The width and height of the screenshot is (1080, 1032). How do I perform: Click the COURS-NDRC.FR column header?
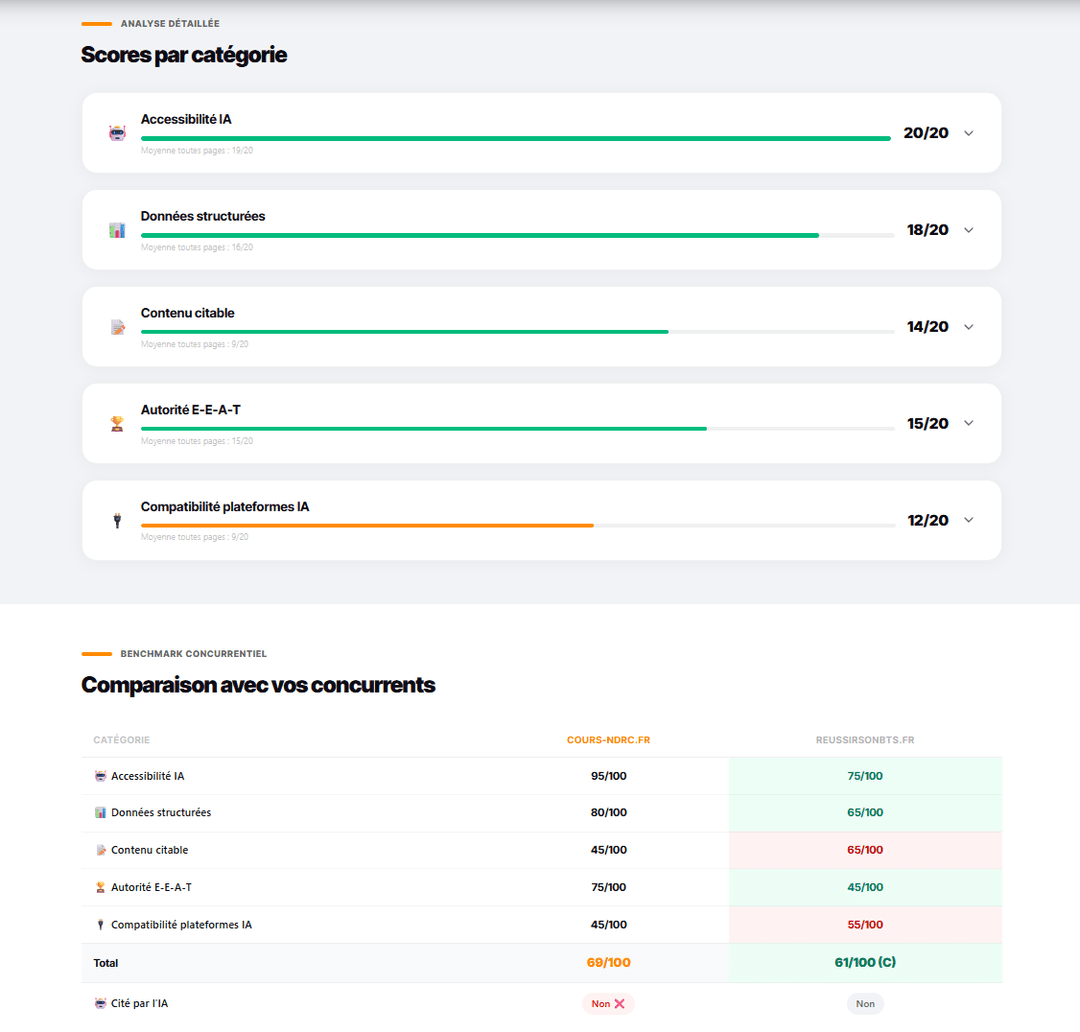click(x=608, y=740)
